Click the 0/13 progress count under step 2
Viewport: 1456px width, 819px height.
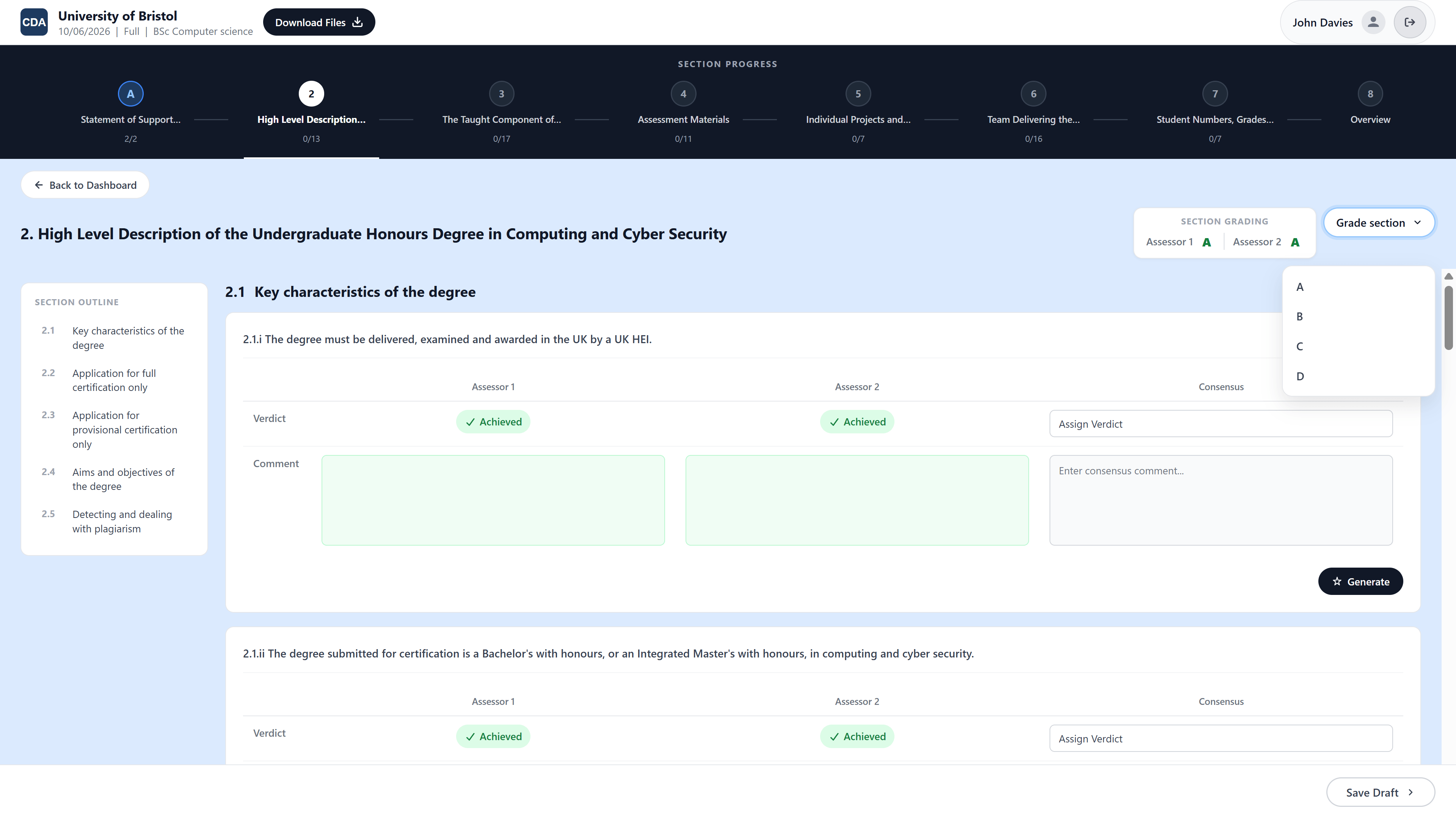pos(311,139)
